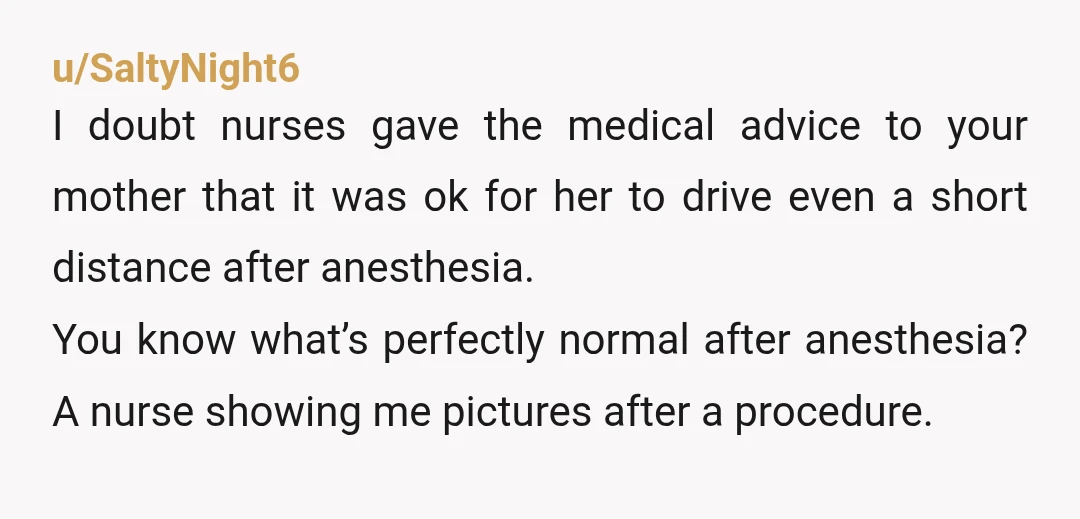Click the word "doubt" in first line
This screenshot has height=519, width=1080.
pyautogui.click(x=142, y=126)
